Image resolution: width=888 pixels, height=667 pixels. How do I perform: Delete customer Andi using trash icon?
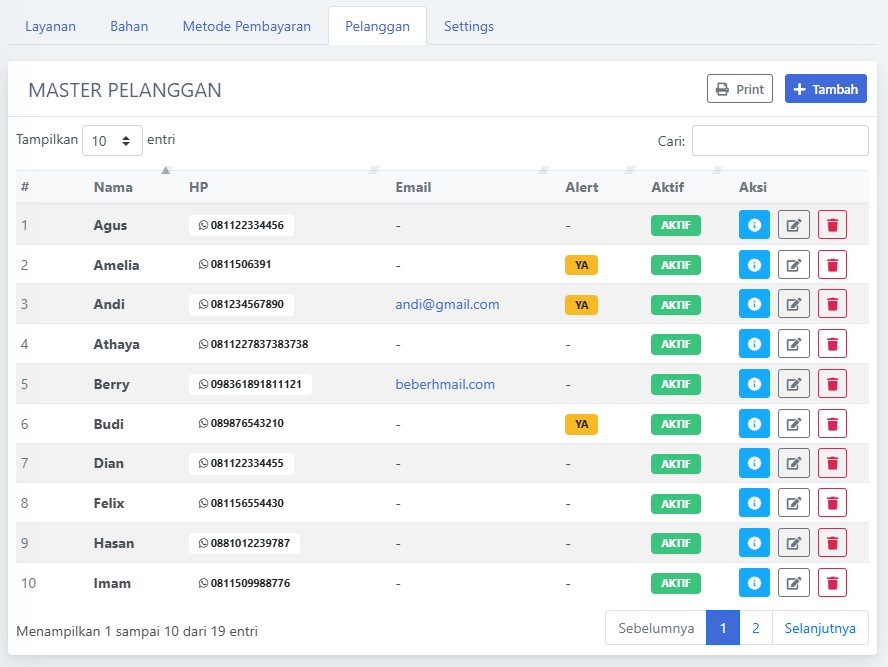point(832,304)
